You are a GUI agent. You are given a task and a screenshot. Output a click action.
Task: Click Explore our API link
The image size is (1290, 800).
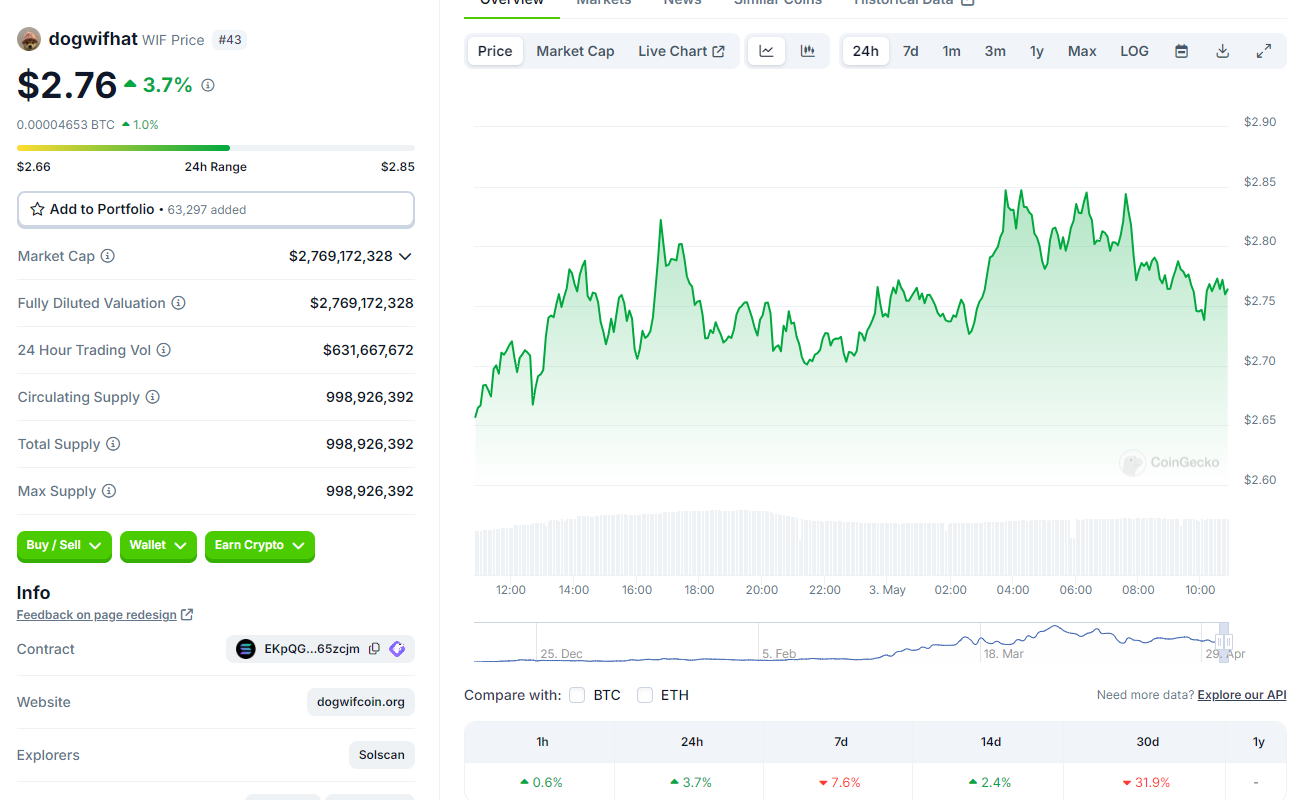1241,695
